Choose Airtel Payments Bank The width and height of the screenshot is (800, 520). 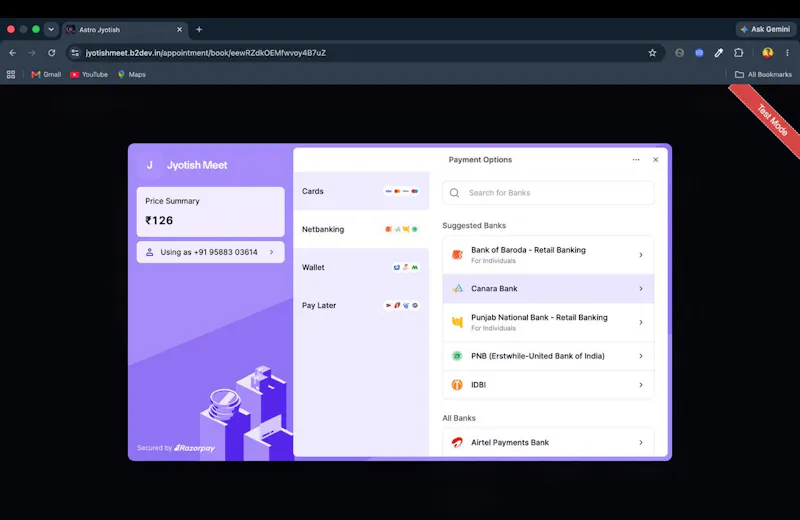[548, 442]
